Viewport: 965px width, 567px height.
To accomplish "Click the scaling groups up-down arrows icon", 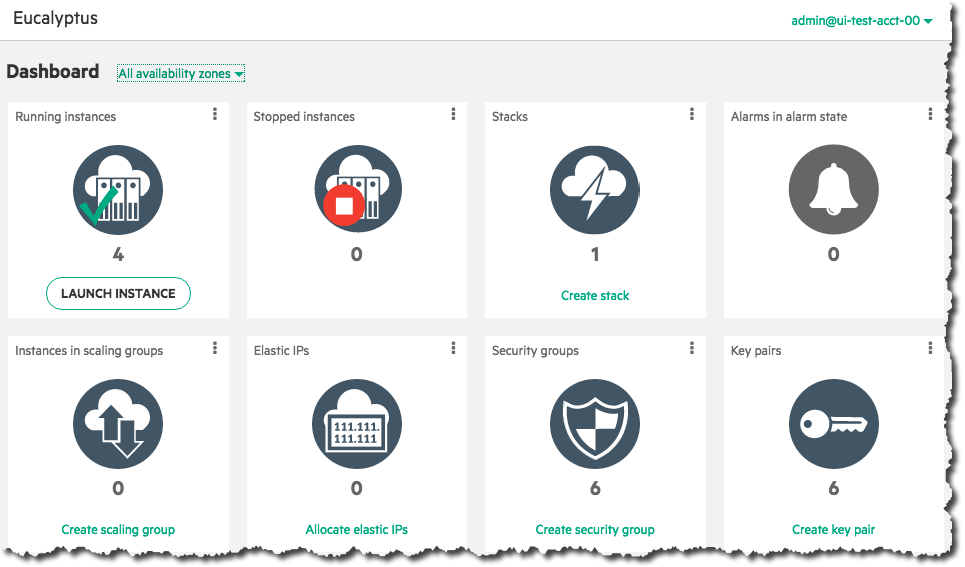I will click(x=118, y=424).
